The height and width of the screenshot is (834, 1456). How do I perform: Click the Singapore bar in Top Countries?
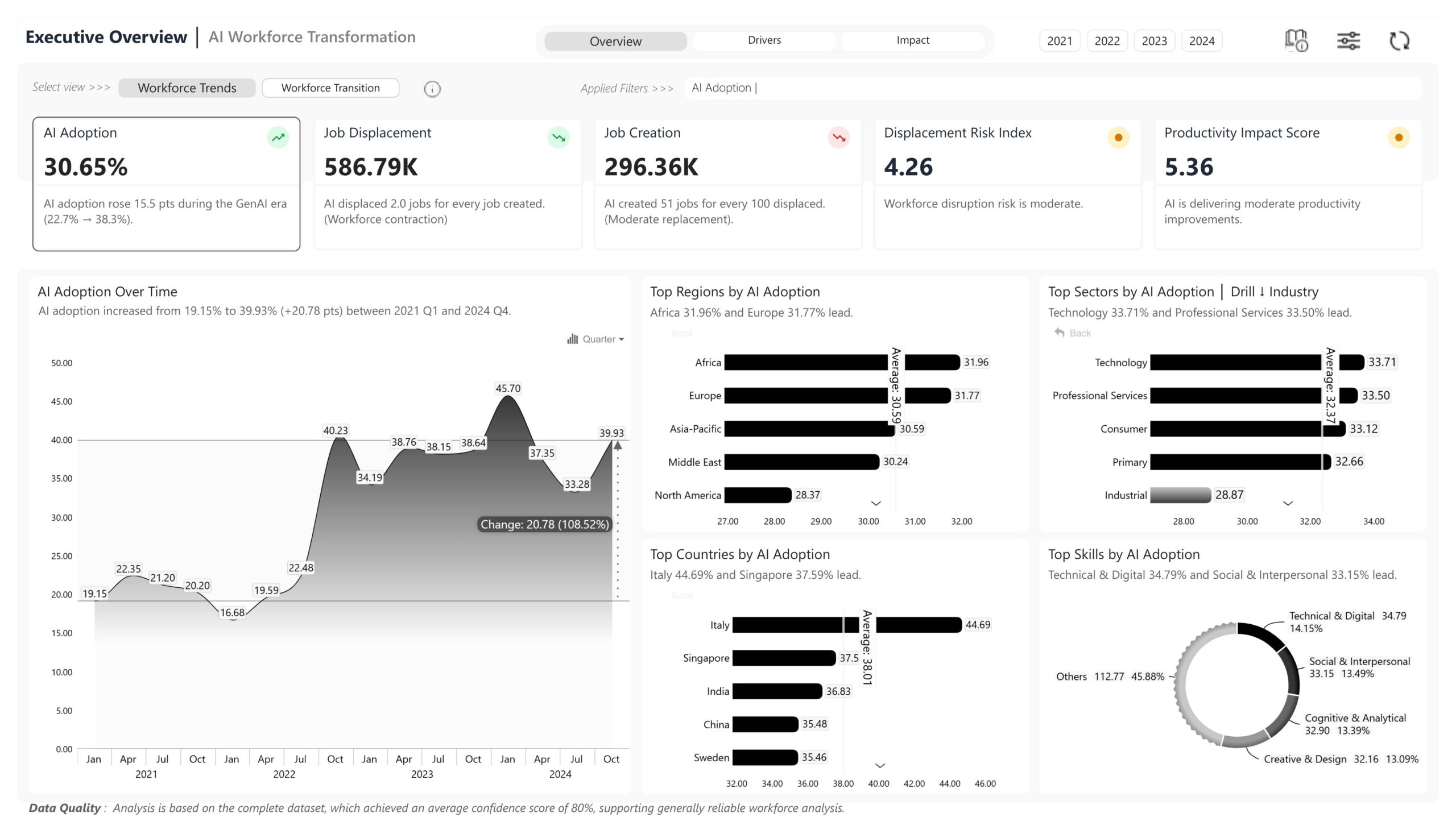tap(784, 658)
